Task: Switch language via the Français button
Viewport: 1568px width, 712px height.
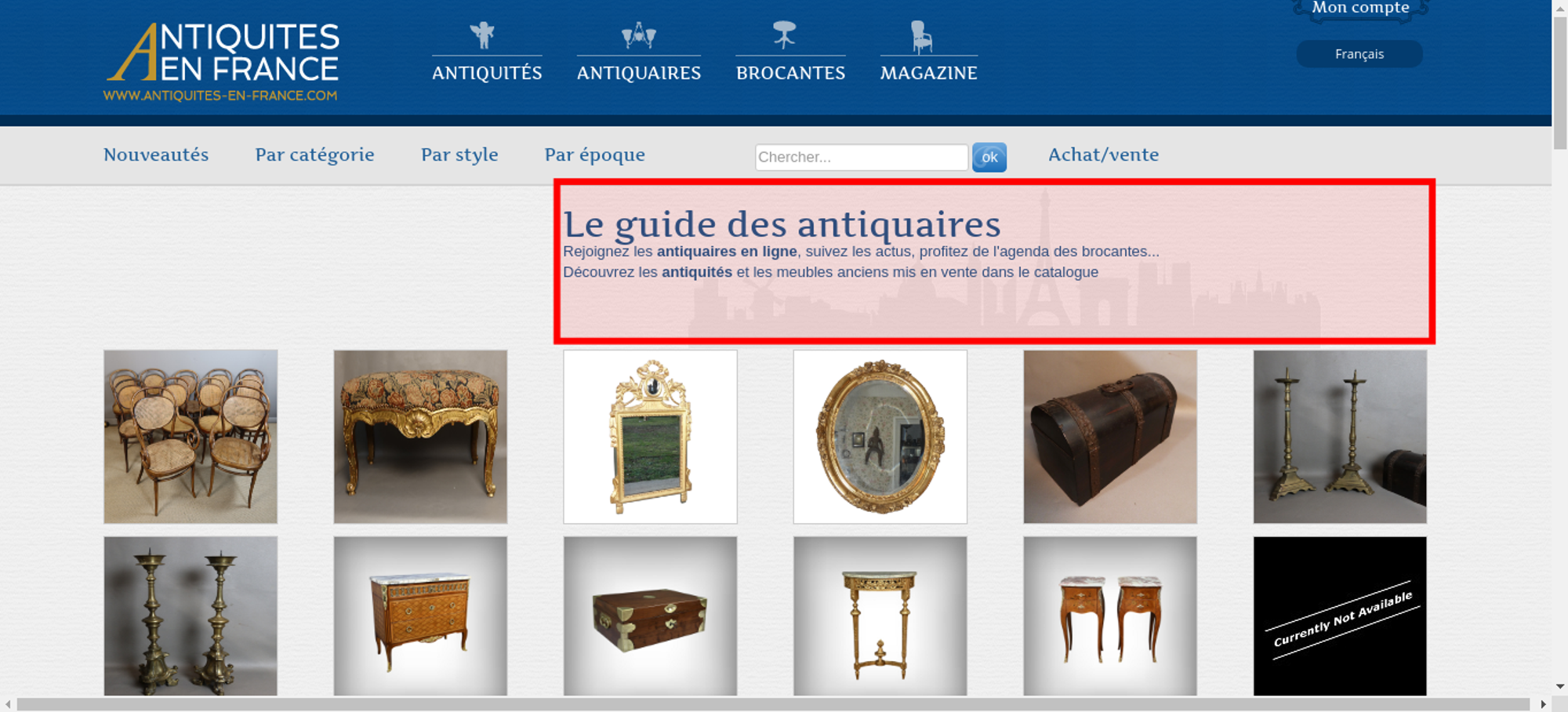Action: 1359,54
